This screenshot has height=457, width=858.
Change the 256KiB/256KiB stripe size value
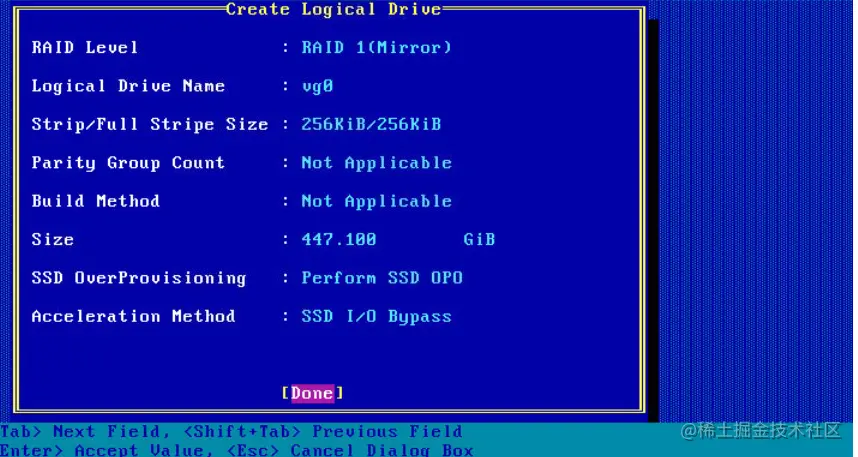[372, 124]
